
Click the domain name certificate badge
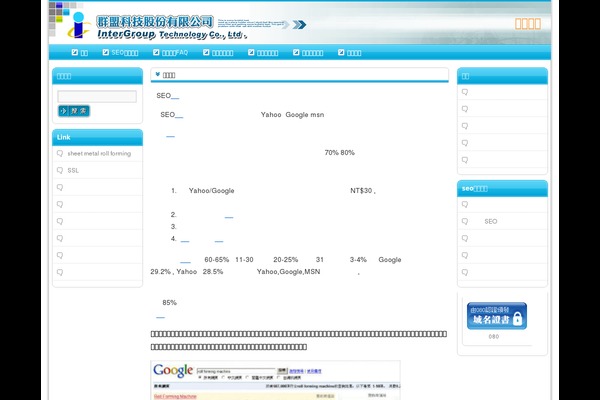pos(497,316)
